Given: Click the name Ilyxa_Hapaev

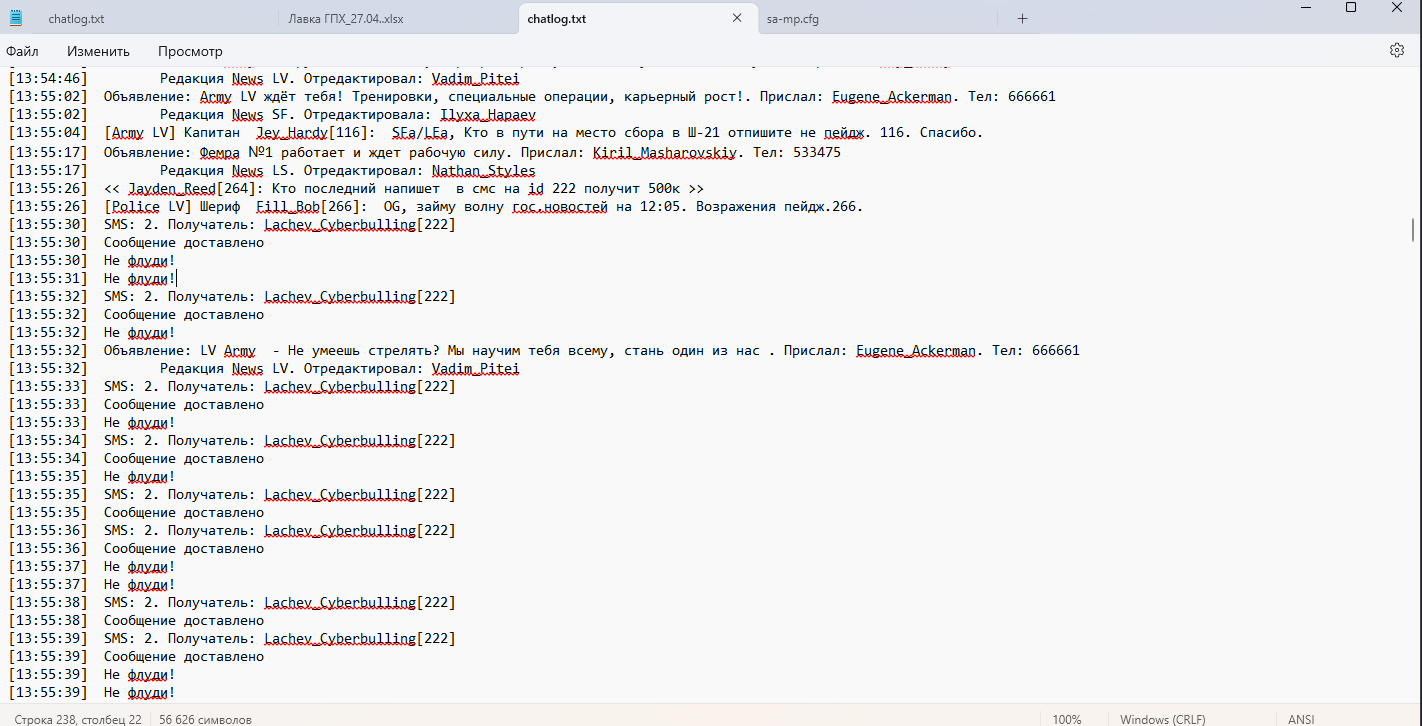Looking at the screenshot, I should [488, 115].
